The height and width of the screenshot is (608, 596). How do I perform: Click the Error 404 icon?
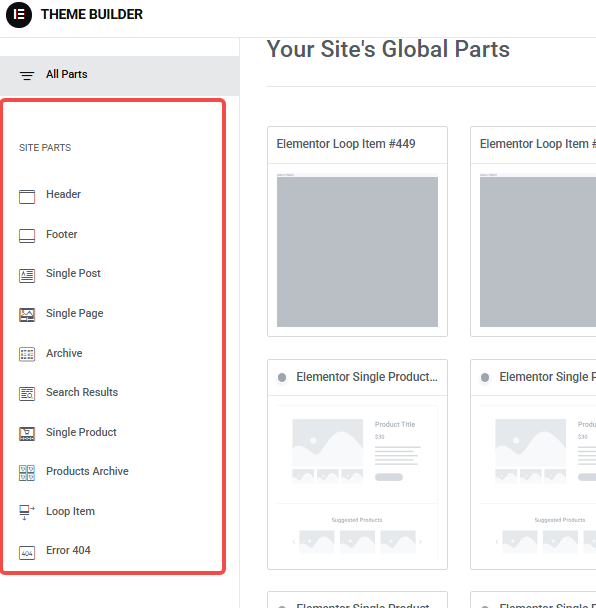27,553
